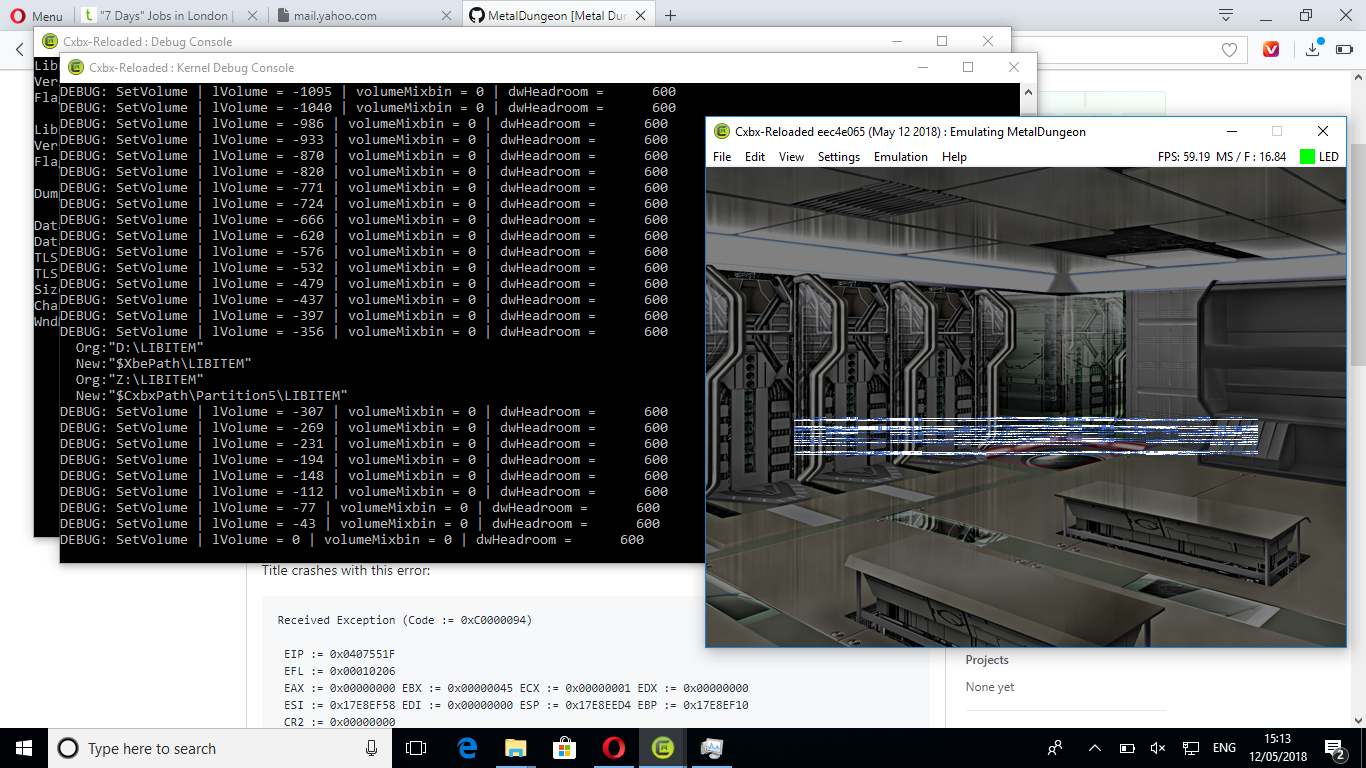Image resolution: width=1366 pixels, height=768 pixels.
Task: Close the mail.yahoo.com tab
Action: pos(446,16)
